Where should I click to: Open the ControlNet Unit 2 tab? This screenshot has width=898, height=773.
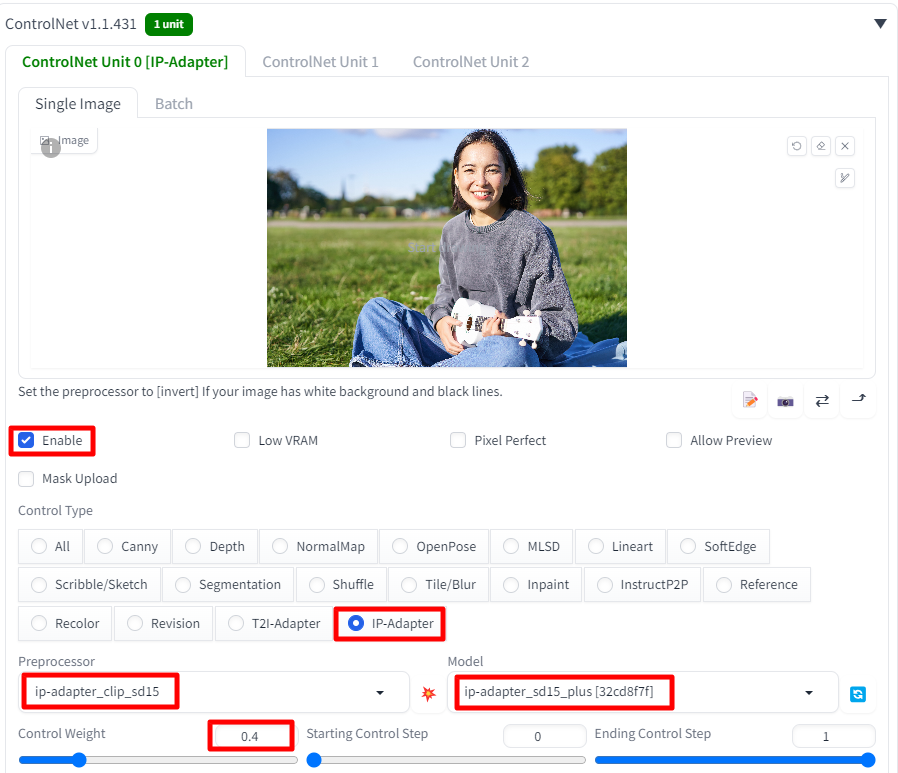coord(471,62)
